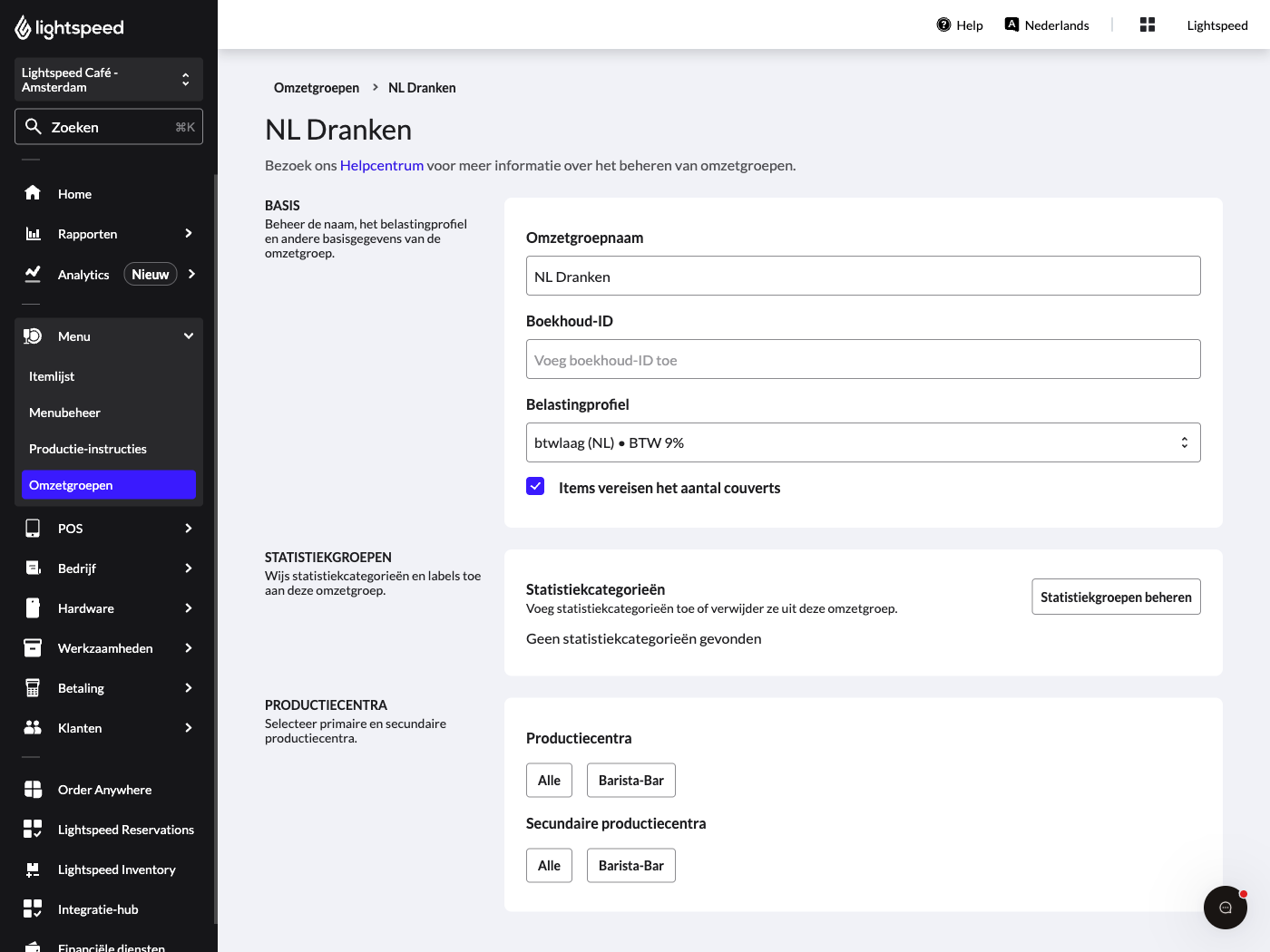Open the chat support bubble
The width and height of the screenshot is (1270, 952).
coord(1226,908)
